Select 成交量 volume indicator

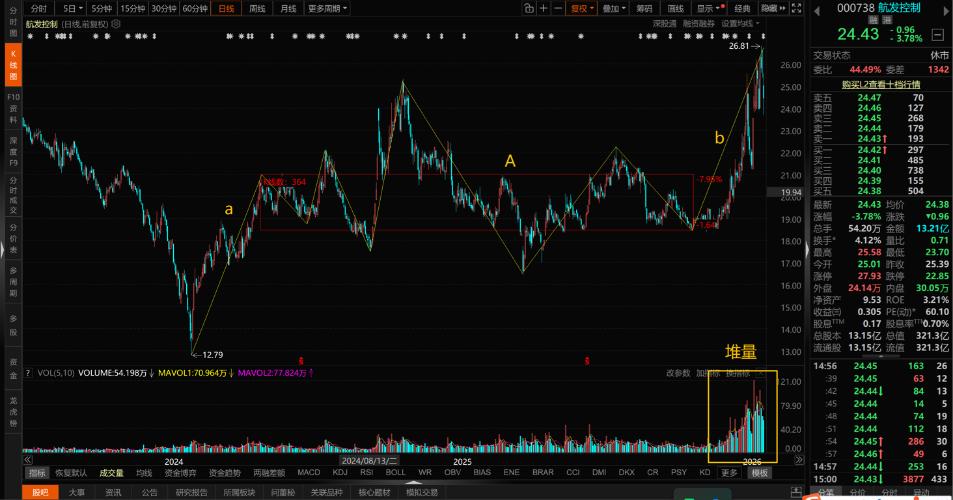pyautogui.click(x=111, y=473)
